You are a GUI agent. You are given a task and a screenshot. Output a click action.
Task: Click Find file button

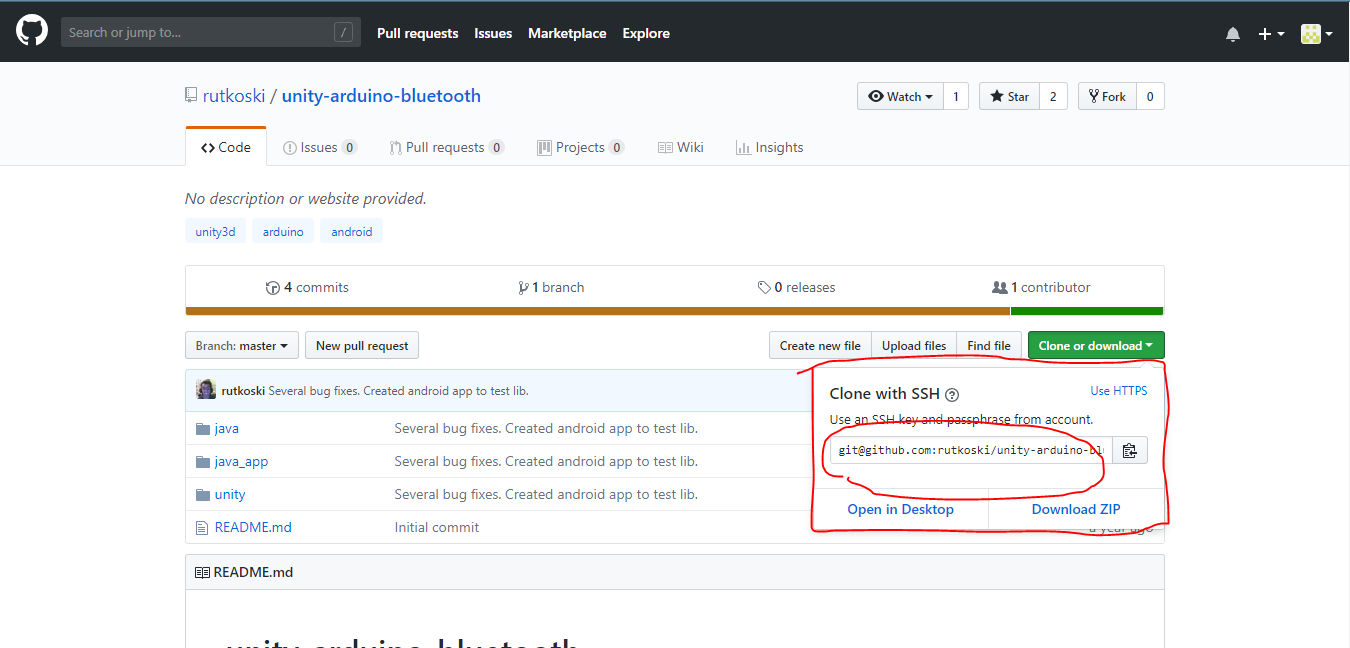[x=989, y=346]
